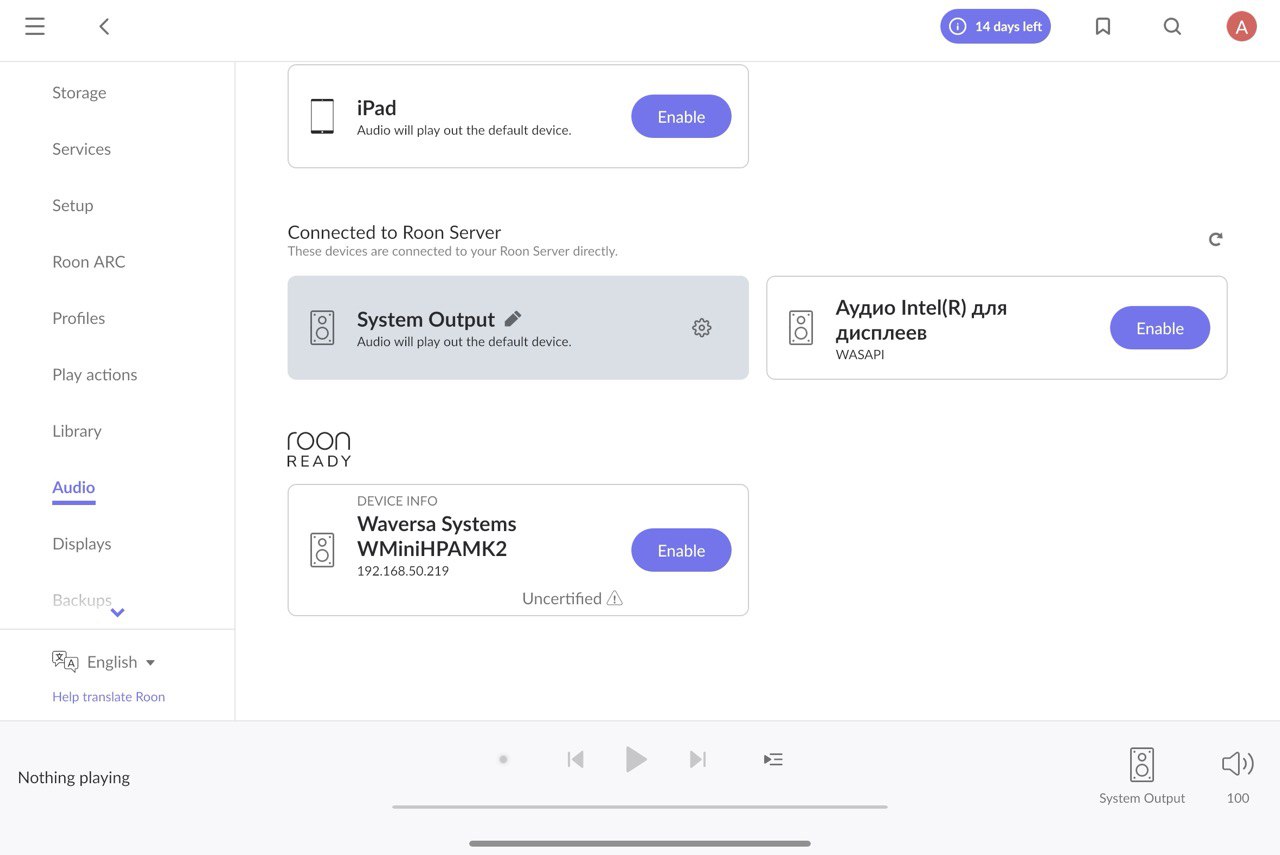Open the play queue icon
The width and height of the screenshot is (1280, 855).
(x=773, y=760)
